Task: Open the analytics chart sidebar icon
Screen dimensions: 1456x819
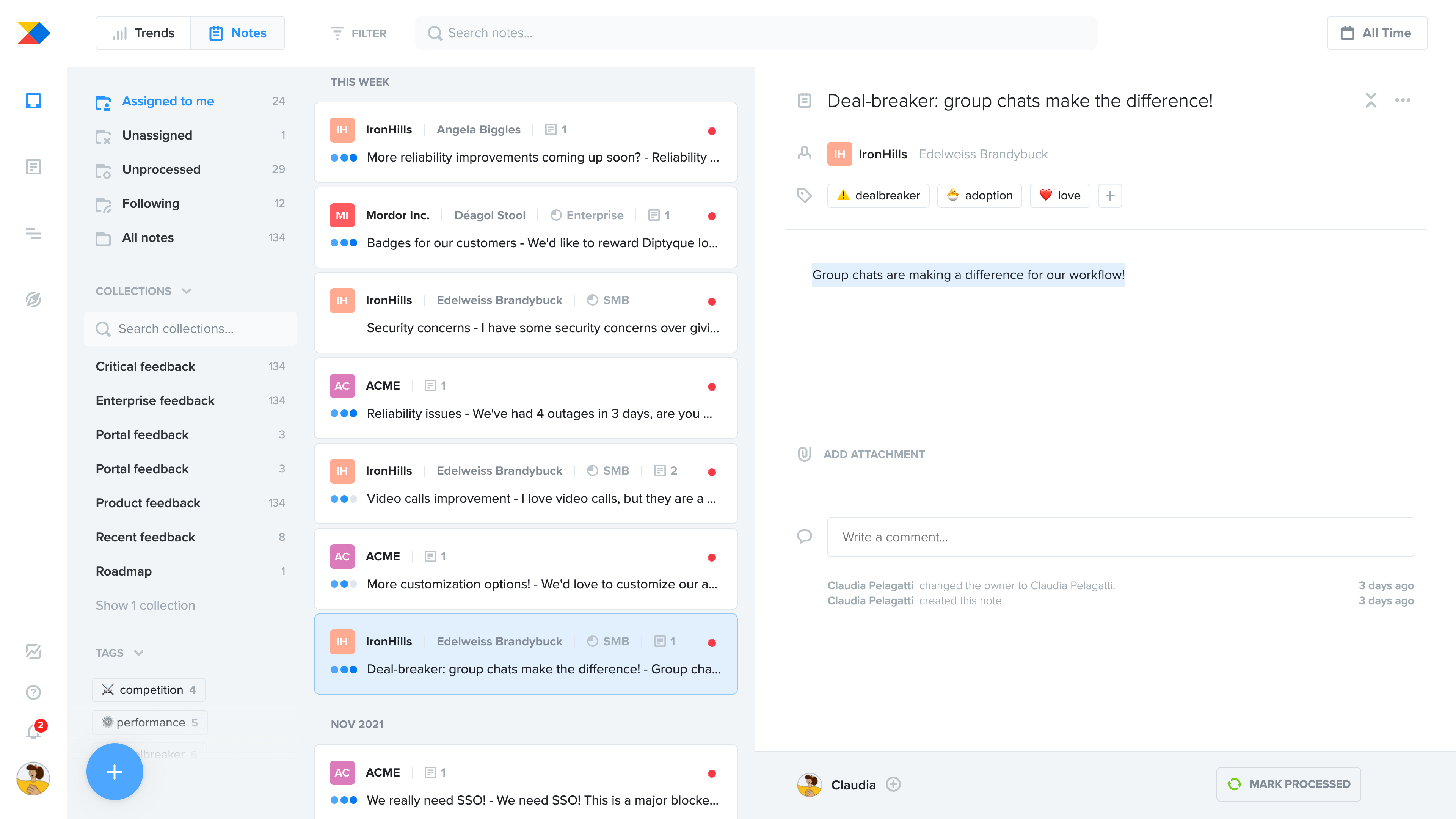Action: click(x=33, y=651)
